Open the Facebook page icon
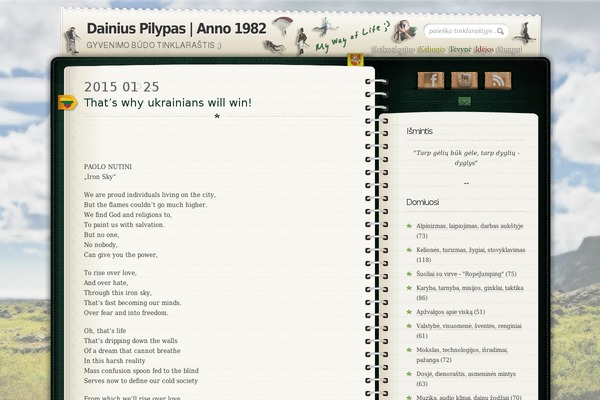 tap(431, 80)
